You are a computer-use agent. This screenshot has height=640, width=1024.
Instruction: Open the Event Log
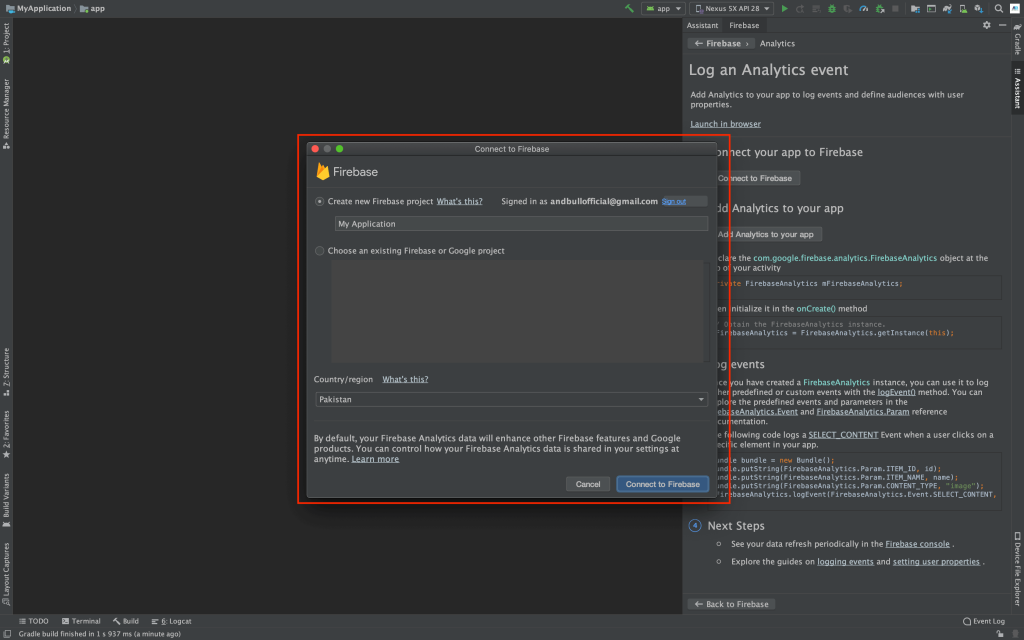pos(984,621)
